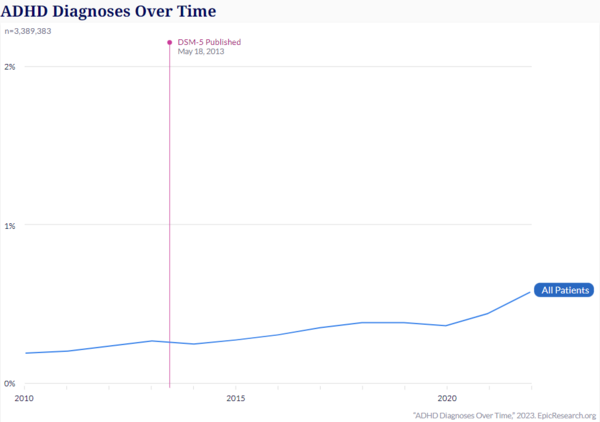Image resolution: width=600 pixels, height=422 pixels.
Task: Click the May 18, 2013 date text
Action: (201, 52)
